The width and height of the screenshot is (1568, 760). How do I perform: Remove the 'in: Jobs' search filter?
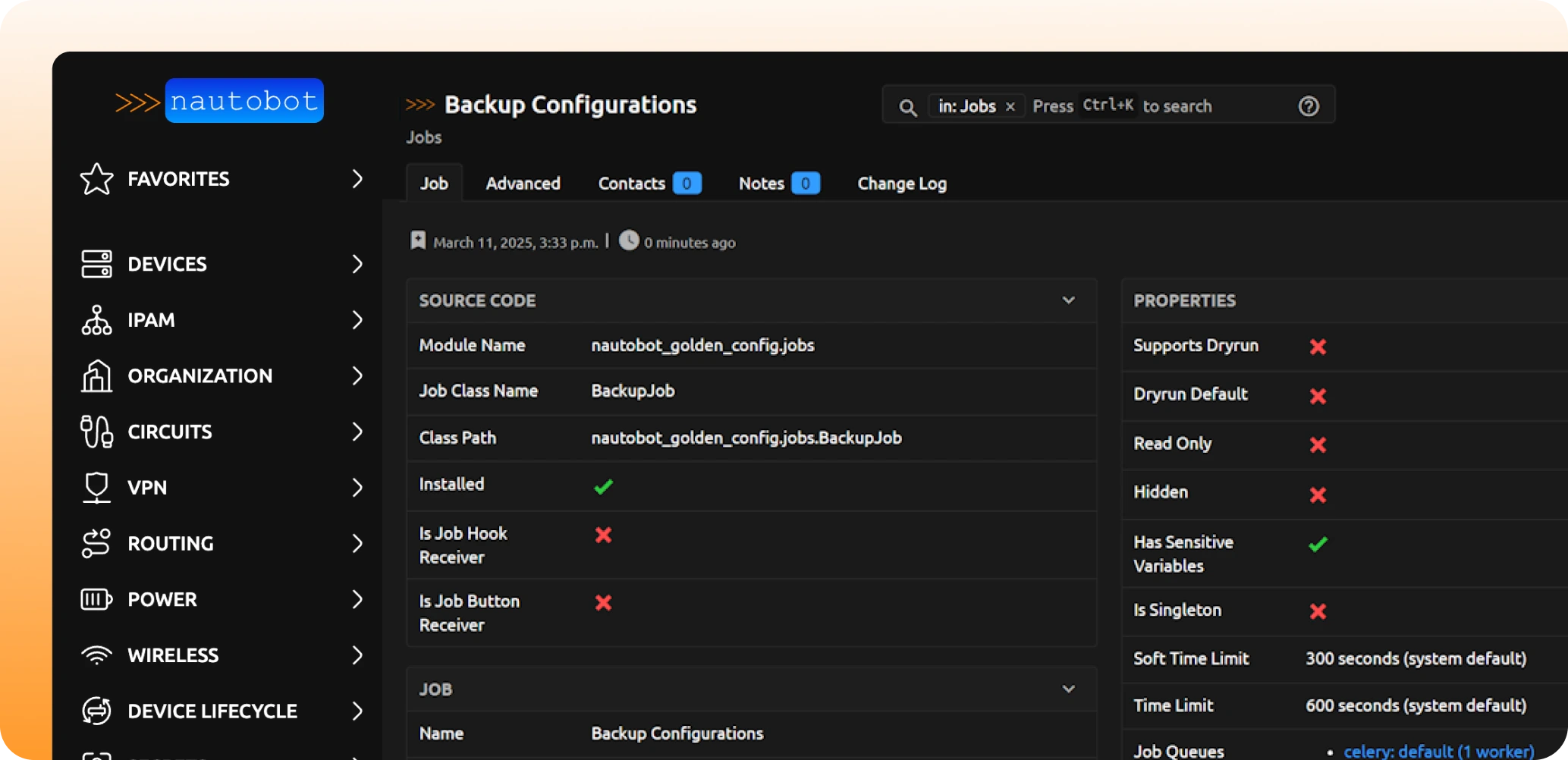(1010, 107)
